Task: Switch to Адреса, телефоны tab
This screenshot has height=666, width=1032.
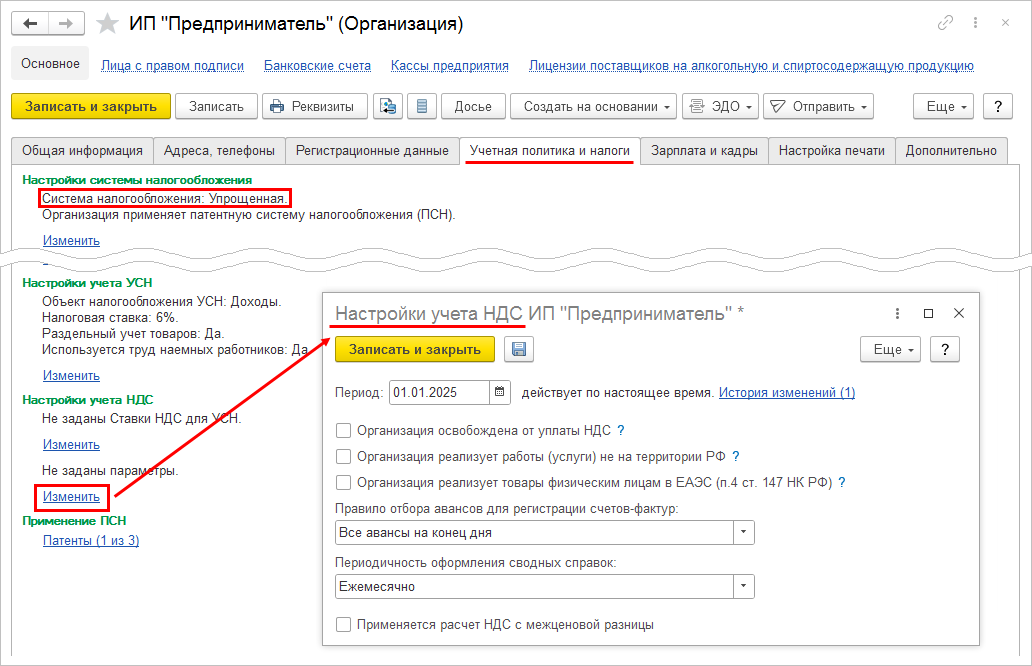Action: point(219,151)
